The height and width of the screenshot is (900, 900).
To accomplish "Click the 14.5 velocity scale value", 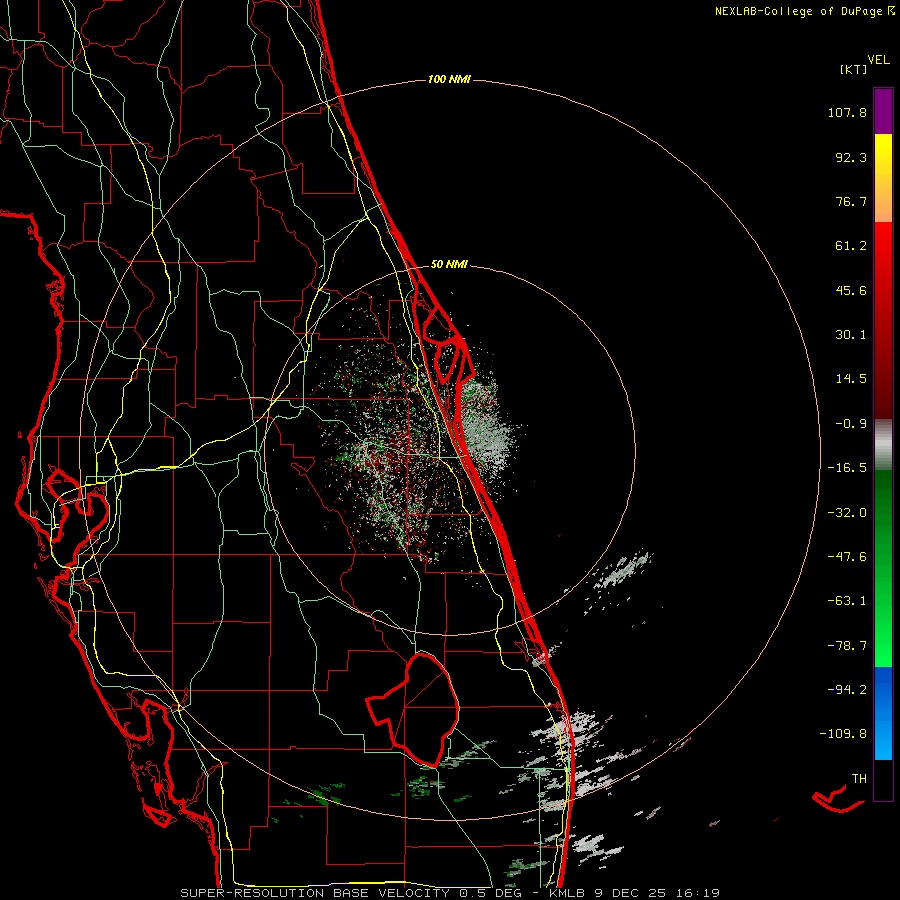I will pos(851,379).
